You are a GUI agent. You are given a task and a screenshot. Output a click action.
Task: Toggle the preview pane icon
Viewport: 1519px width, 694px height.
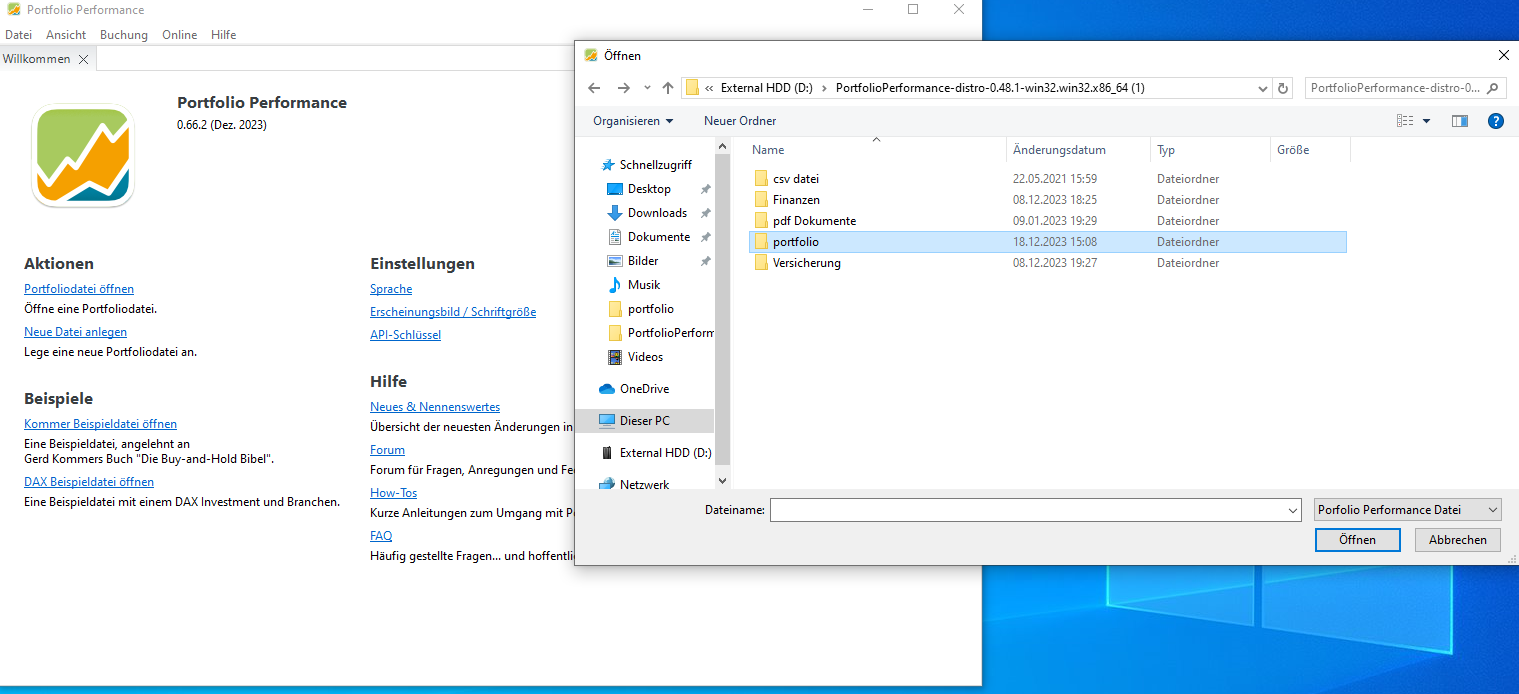tap(1460, 121)
